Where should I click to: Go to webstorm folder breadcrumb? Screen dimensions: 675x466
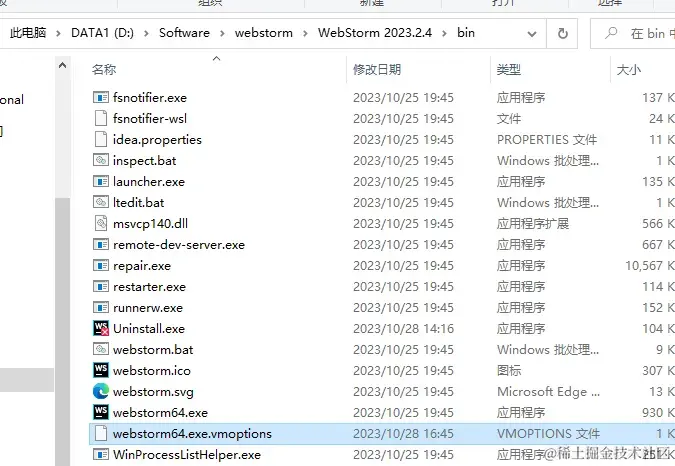point(263,33)
